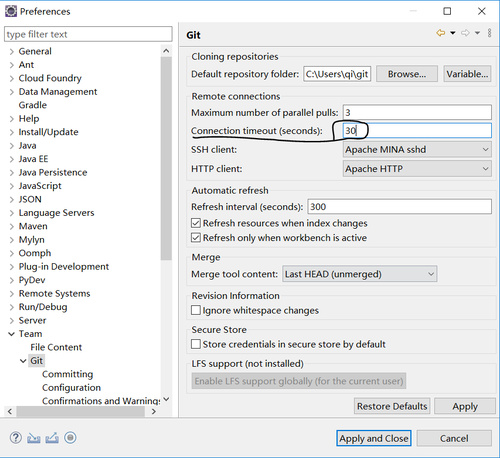Click the Oomph preference recorder icon
Viewport: 500px width, 458px height.
coord(70,437)
